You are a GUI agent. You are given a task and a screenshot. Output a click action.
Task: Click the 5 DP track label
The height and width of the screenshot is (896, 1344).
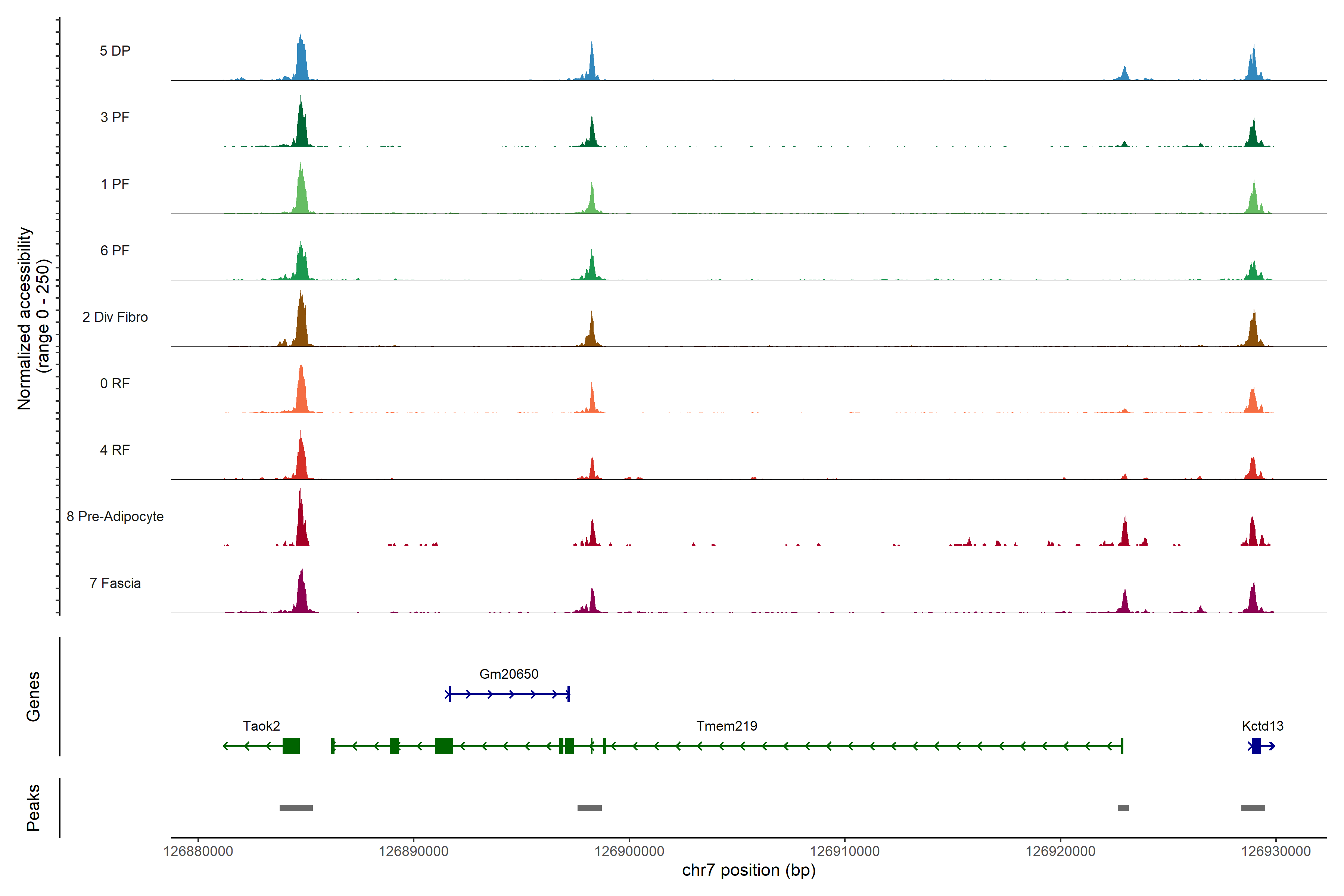(x=115, y=51)
